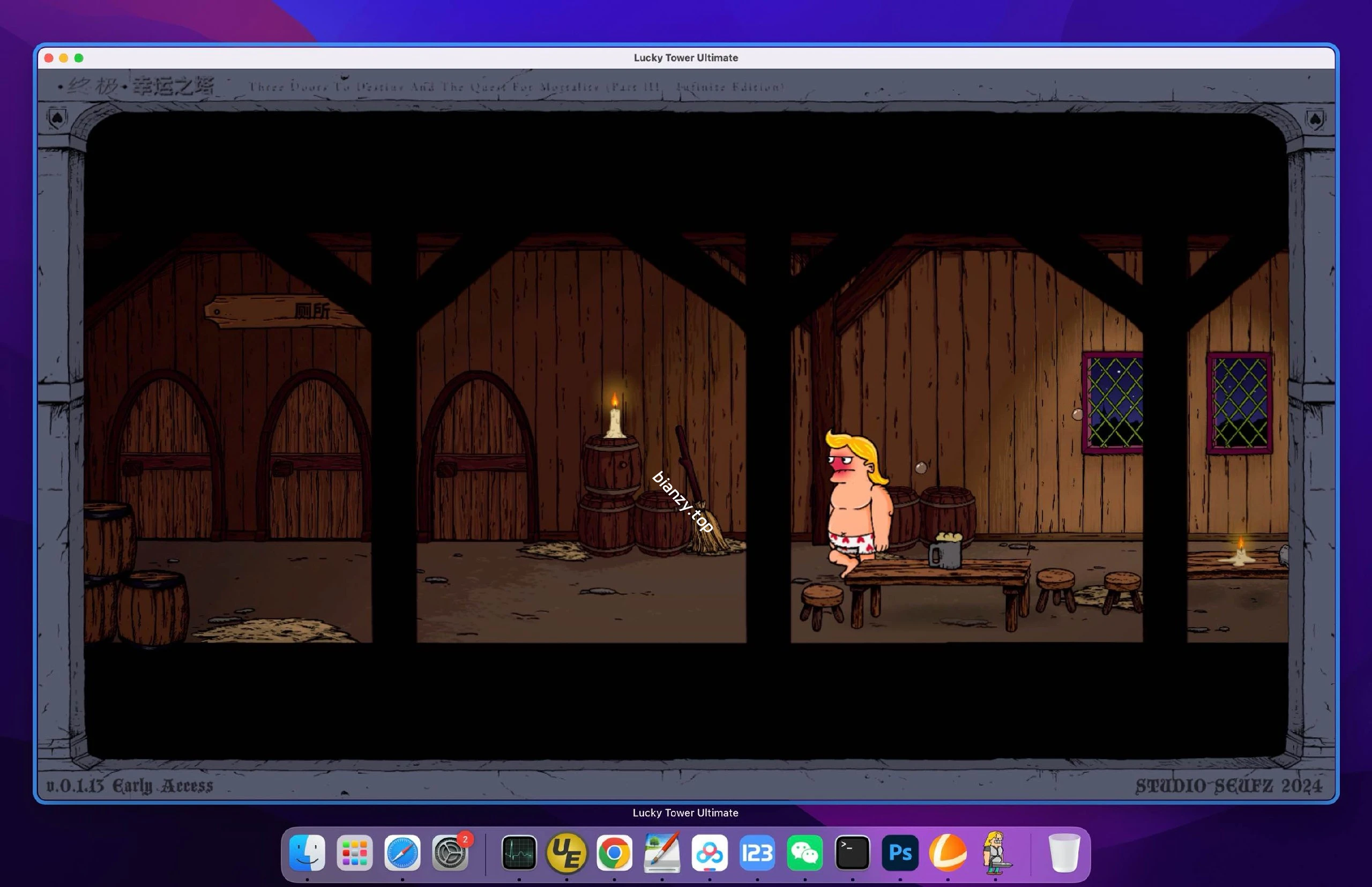
Task: Enter the leftmost arched toilet door
Action: pos(165,455)
